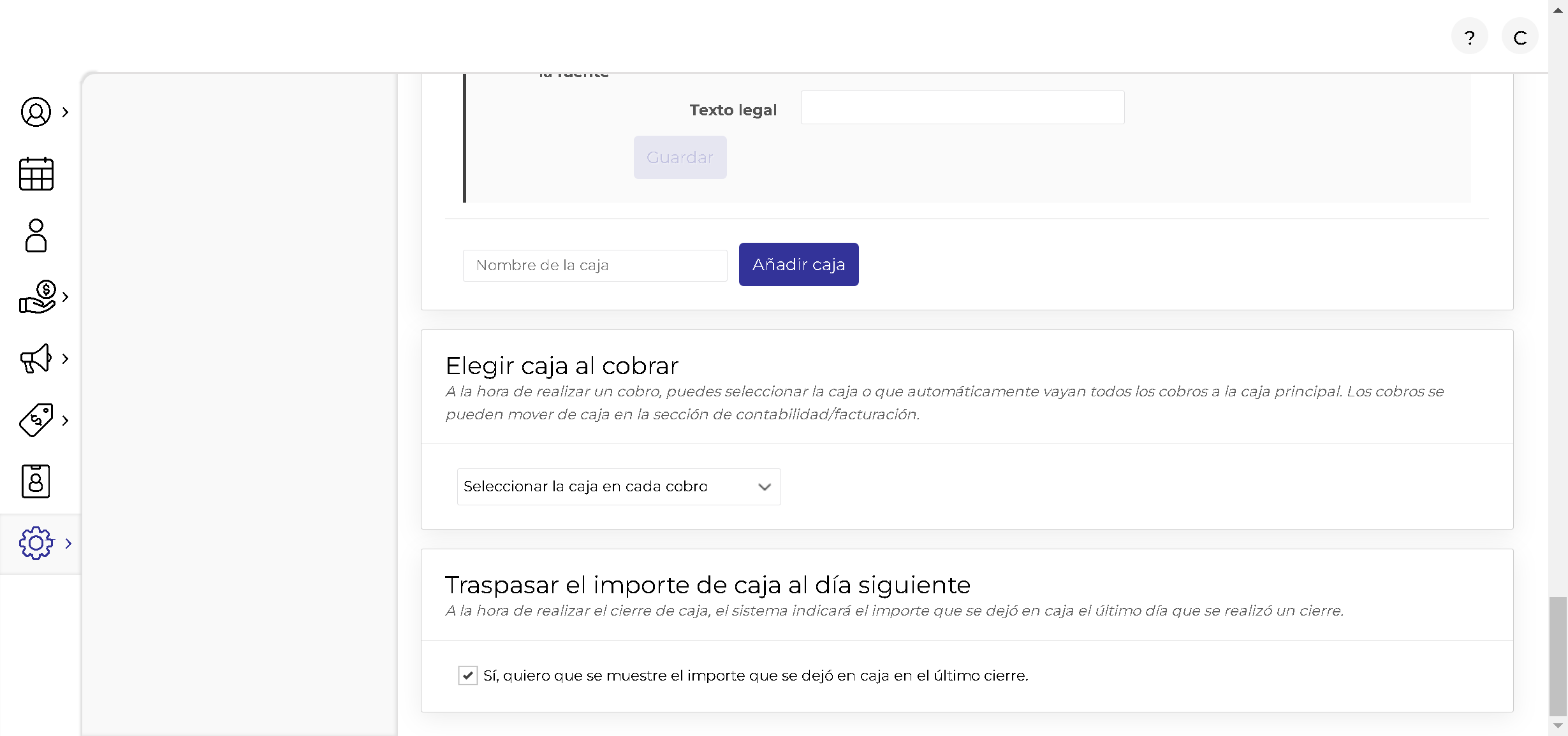
Task: Expand the arrow beside the megaphone icon
Action: 65,359
